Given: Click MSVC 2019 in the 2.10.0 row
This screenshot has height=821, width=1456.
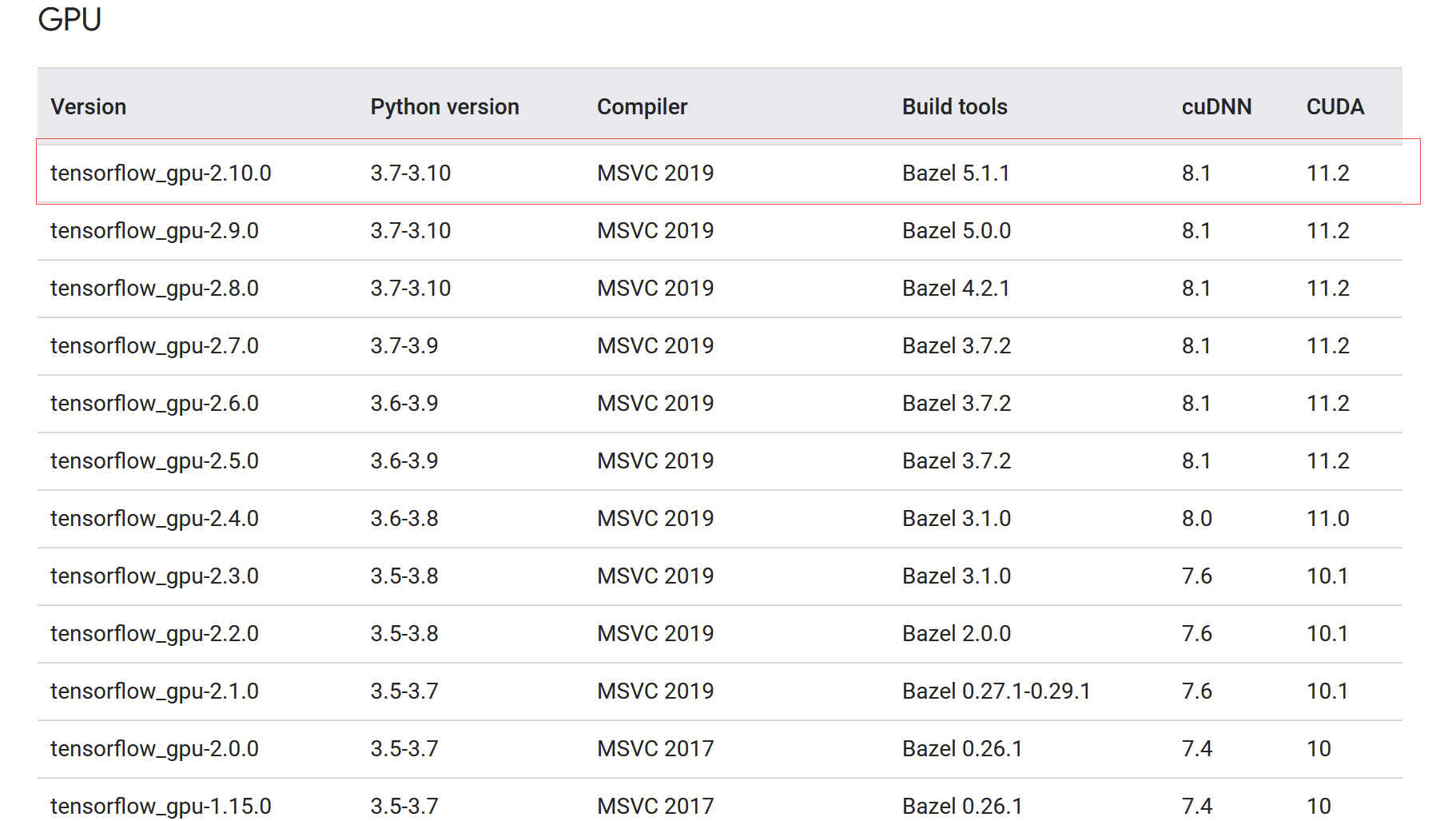Looking at the screenshot, I should [x=655, y=173].
